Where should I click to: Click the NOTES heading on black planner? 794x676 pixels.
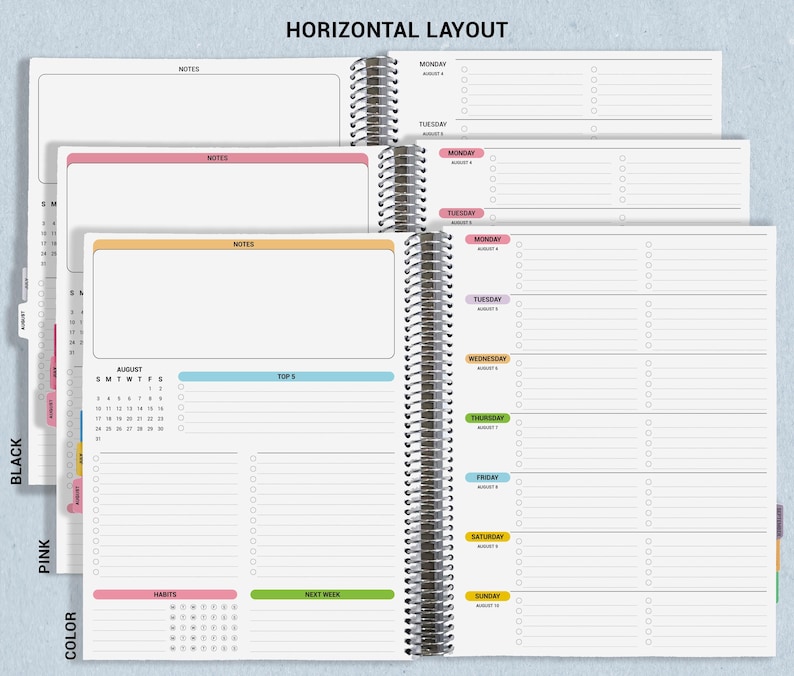[189, 69]
